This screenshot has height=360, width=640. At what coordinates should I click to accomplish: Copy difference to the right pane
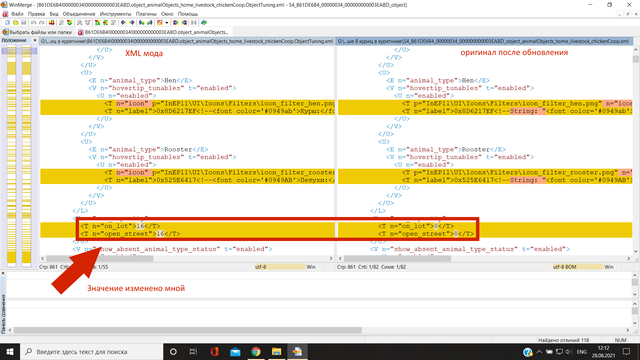(123, 22)
